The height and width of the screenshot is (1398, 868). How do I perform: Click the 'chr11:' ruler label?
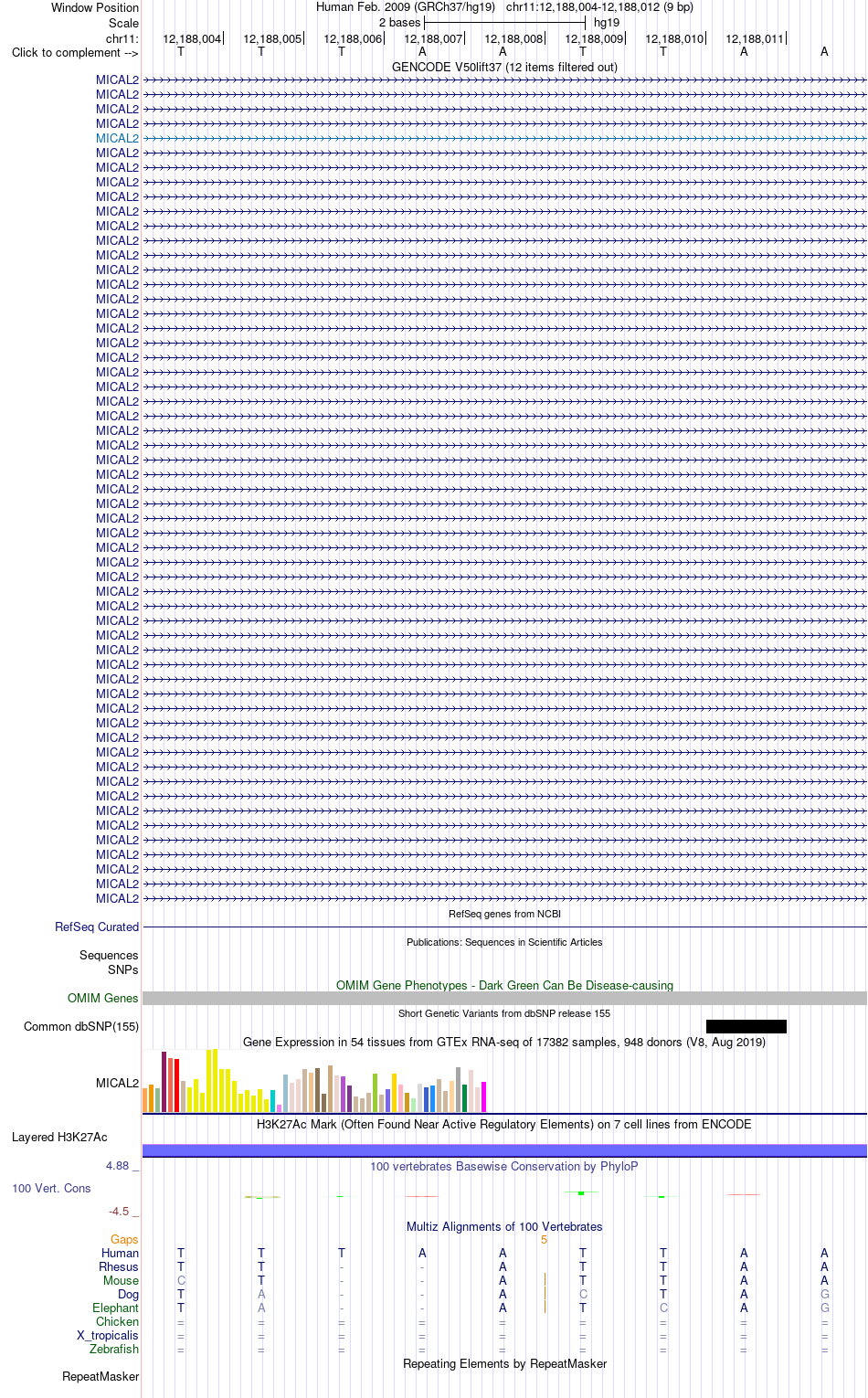[x=122, y=38]
